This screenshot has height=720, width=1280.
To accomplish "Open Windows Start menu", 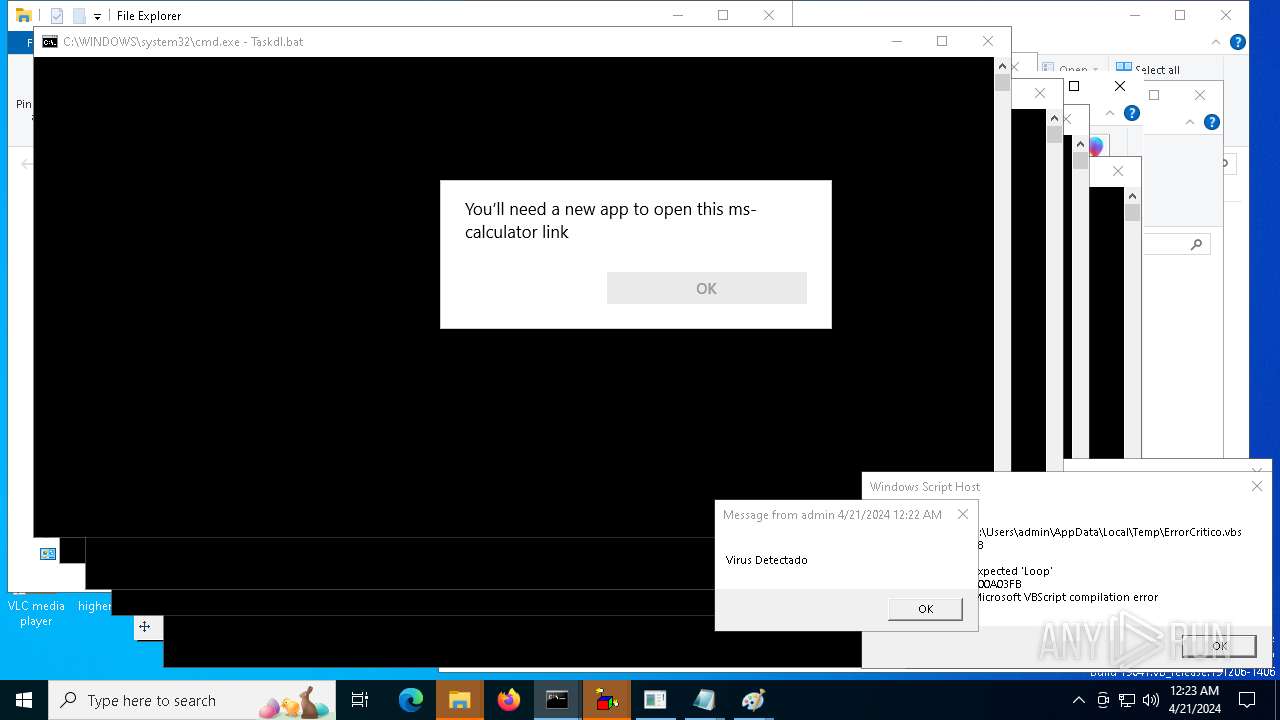I will [x=24, y=700].
